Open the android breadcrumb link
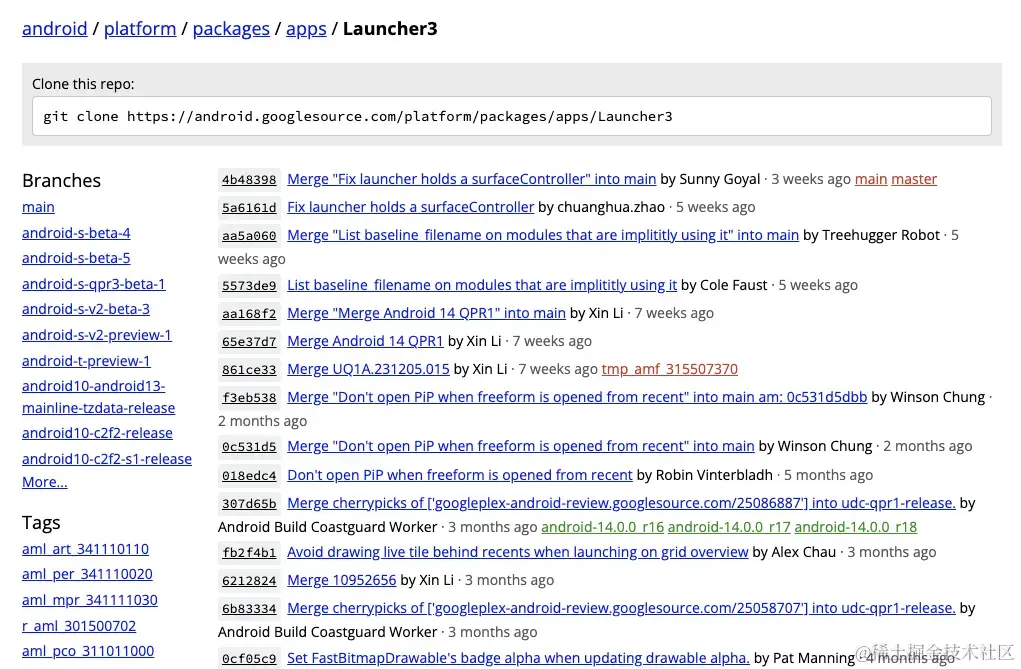 tap(55, 29)
